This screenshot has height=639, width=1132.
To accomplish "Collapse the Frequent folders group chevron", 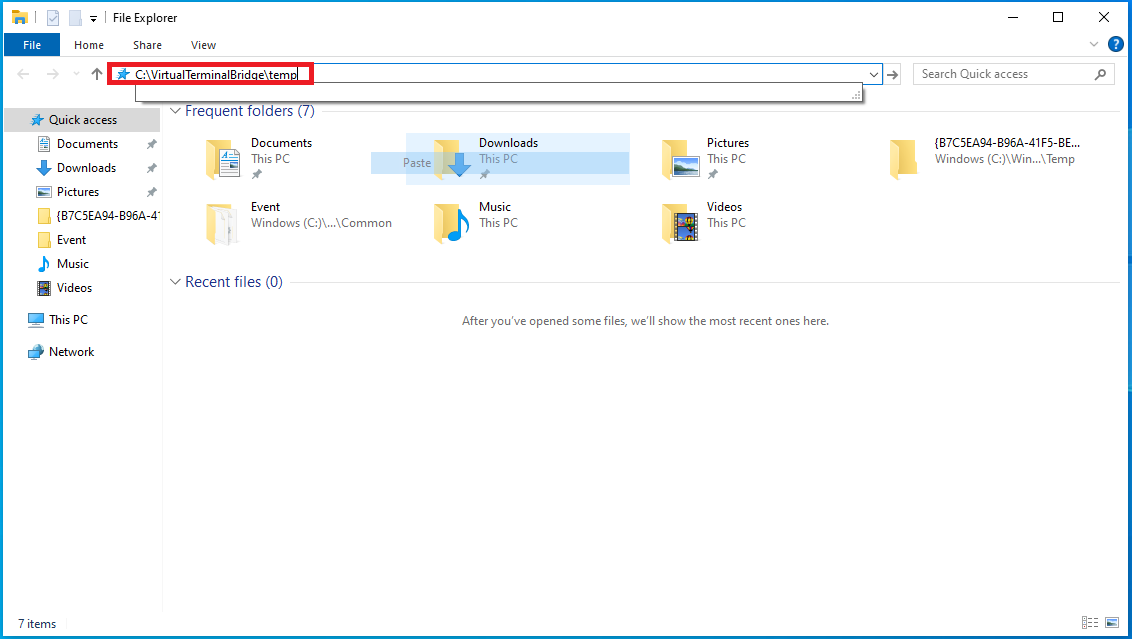I will [175, 110].
